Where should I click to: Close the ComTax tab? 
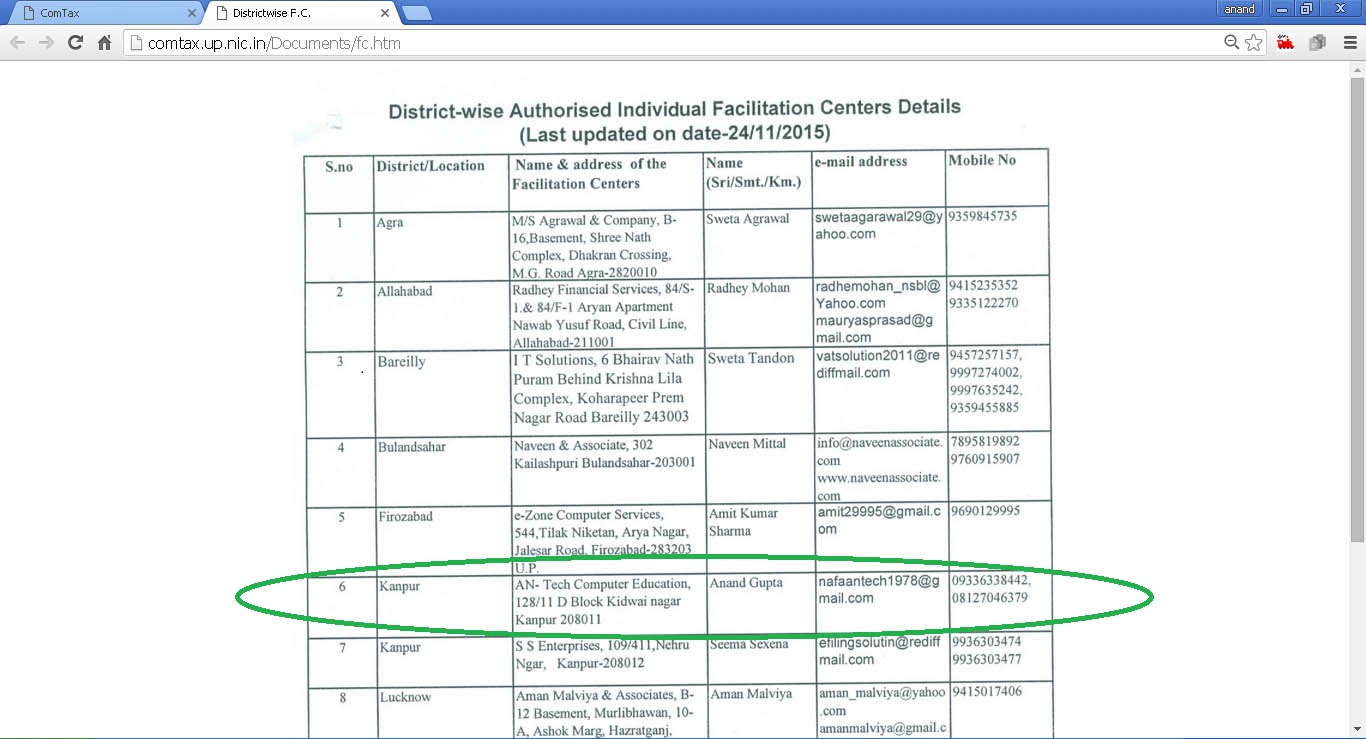click(x=192, y=13)
